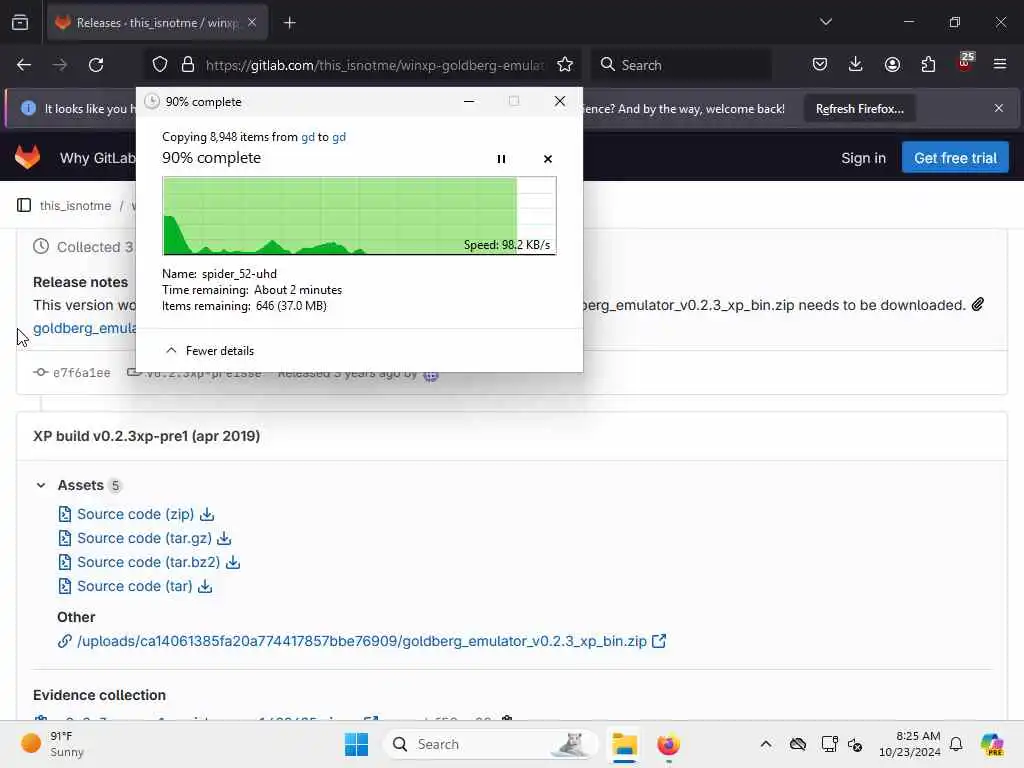
Task: Go back to the previous page
Action: point(24,65)
